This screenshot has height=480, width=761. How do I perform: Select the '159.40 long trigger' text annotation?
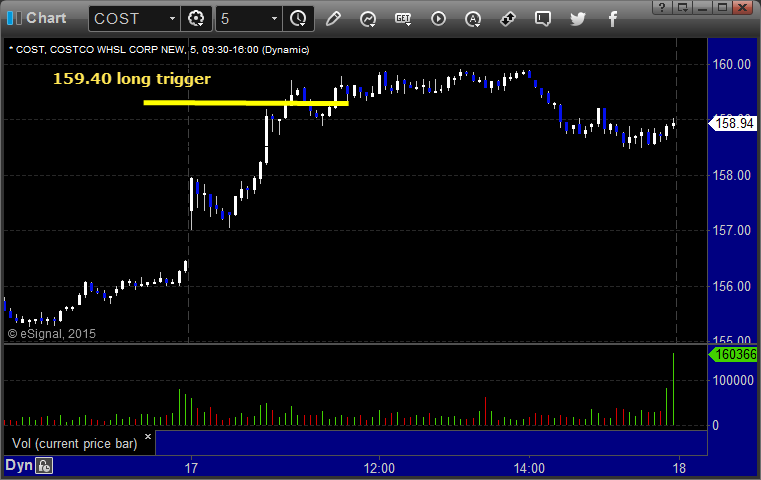[132, 79]
